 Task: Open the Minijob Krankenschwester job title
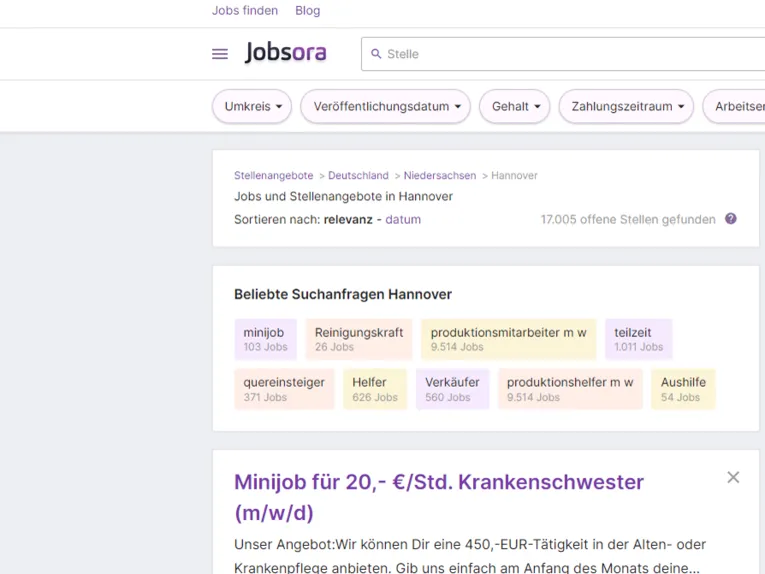439,497
